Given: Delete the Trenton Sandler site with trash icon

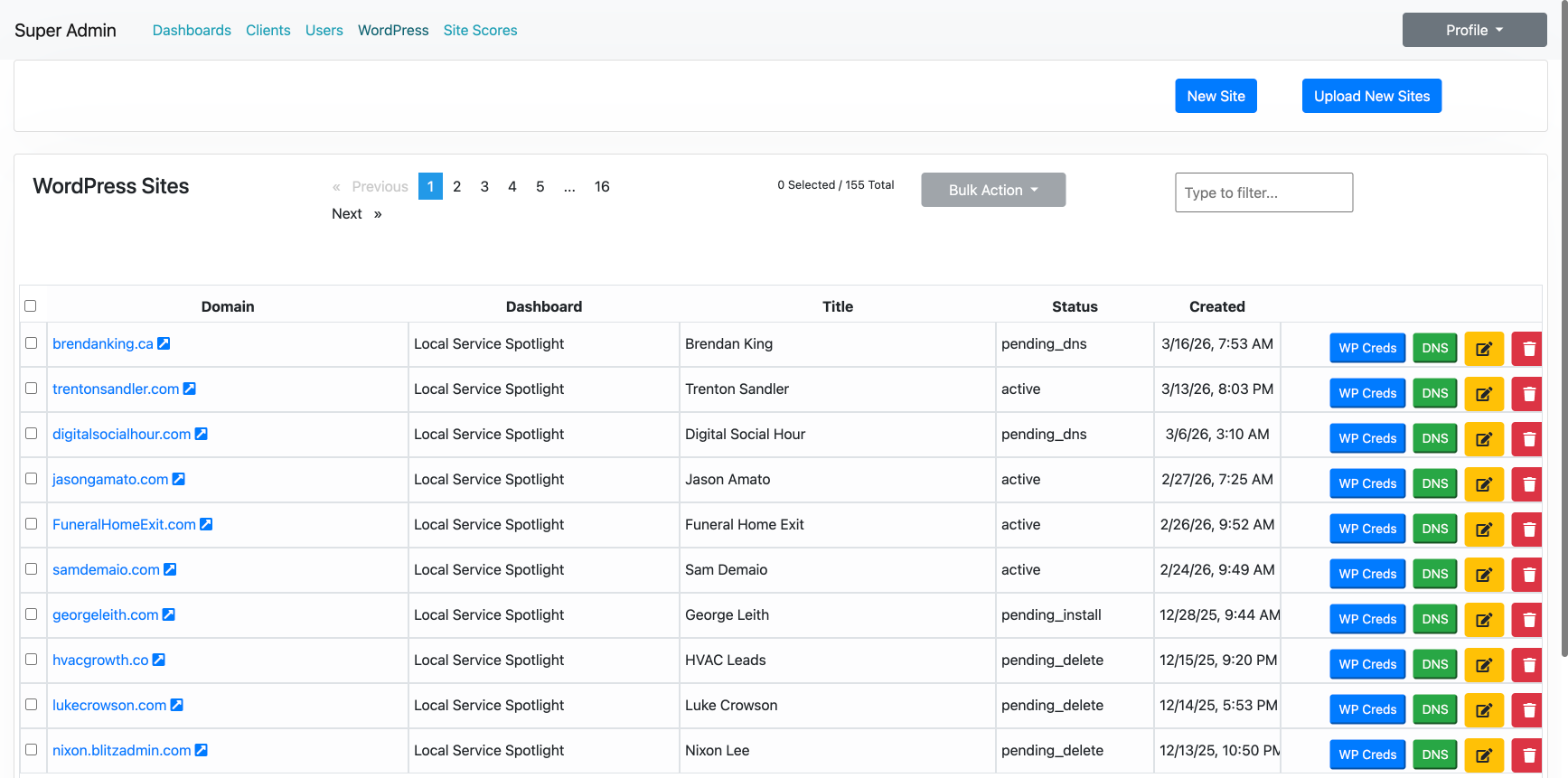Looking at the screenshot, I should (1528, 394).
